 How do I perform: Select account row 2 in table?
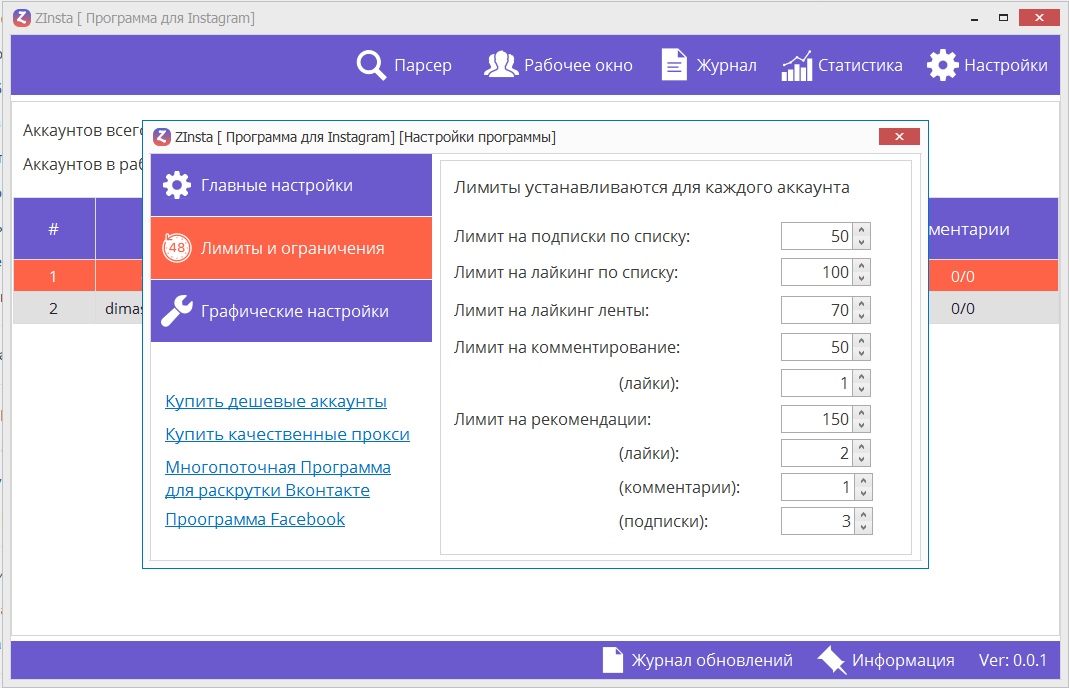[x=54, y=309]
